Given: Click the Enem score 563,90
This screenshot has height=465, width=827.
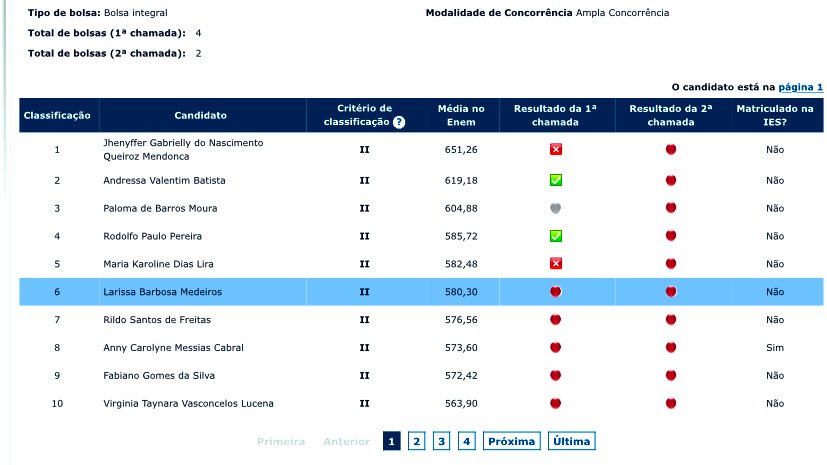Looking at the screenshot, I should coord(461,404).
